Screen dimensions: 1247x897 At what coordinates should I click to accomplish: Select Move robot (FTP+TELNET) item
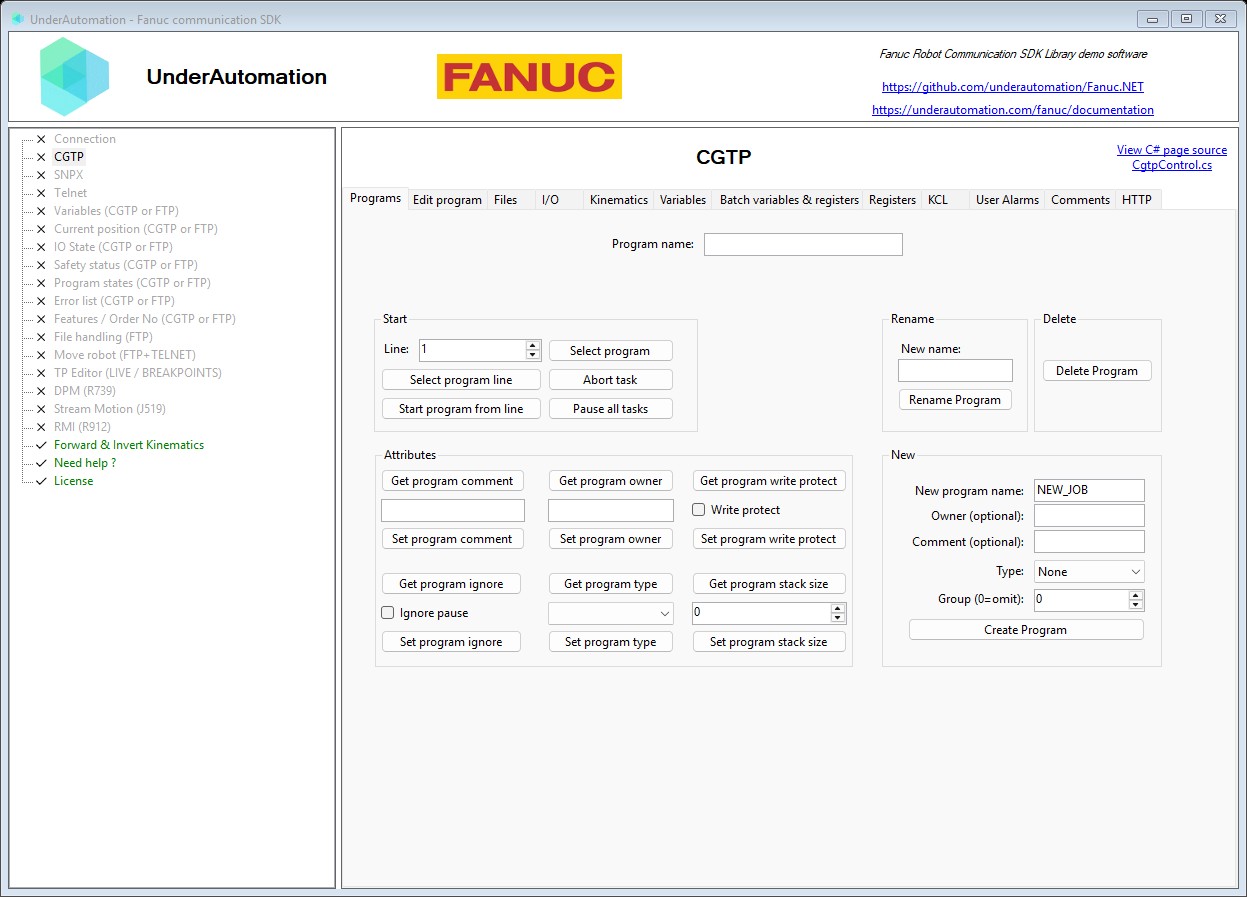pyautogui.click(x=125, y=355)
